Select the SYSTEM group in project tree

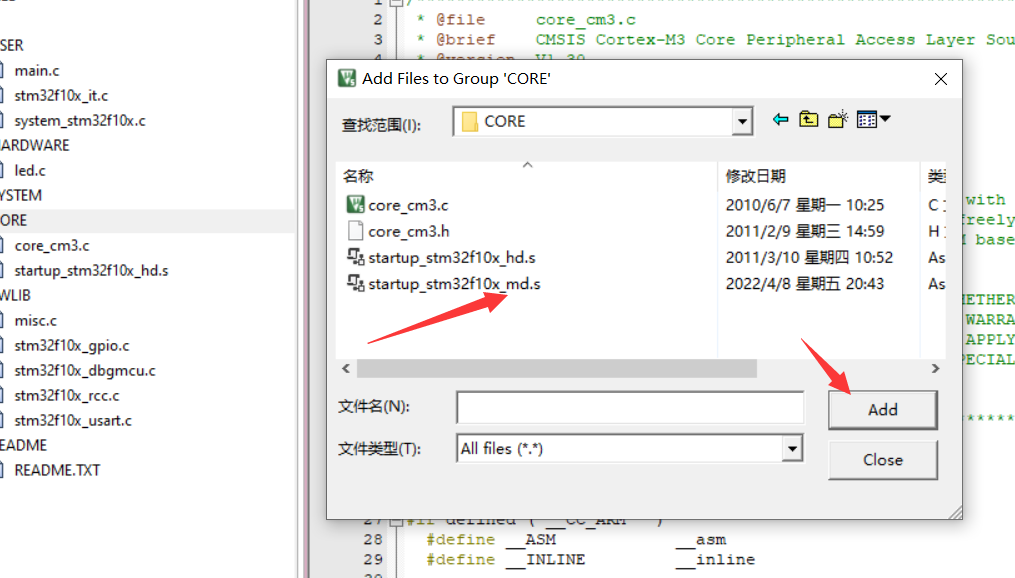(x=21, y=195)
